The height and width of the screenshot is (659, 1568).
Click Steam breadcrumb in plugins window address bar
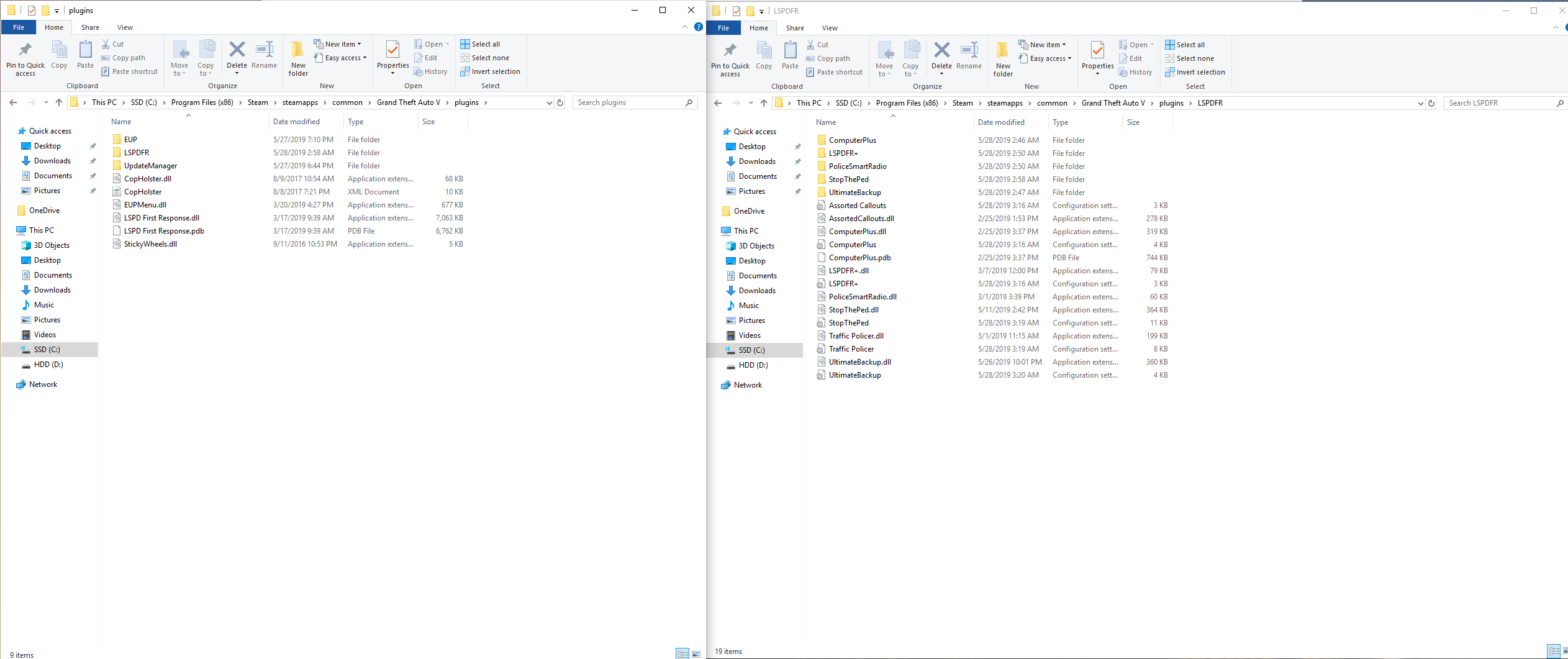tap(258, 102)
